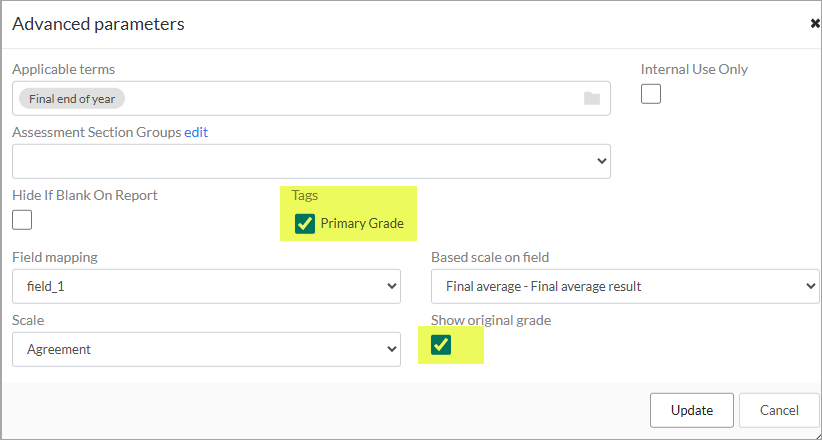Click inside the Applicable terms field
Image resolution: width=822 pixels, height=440 pixels.
pos(311,99)
